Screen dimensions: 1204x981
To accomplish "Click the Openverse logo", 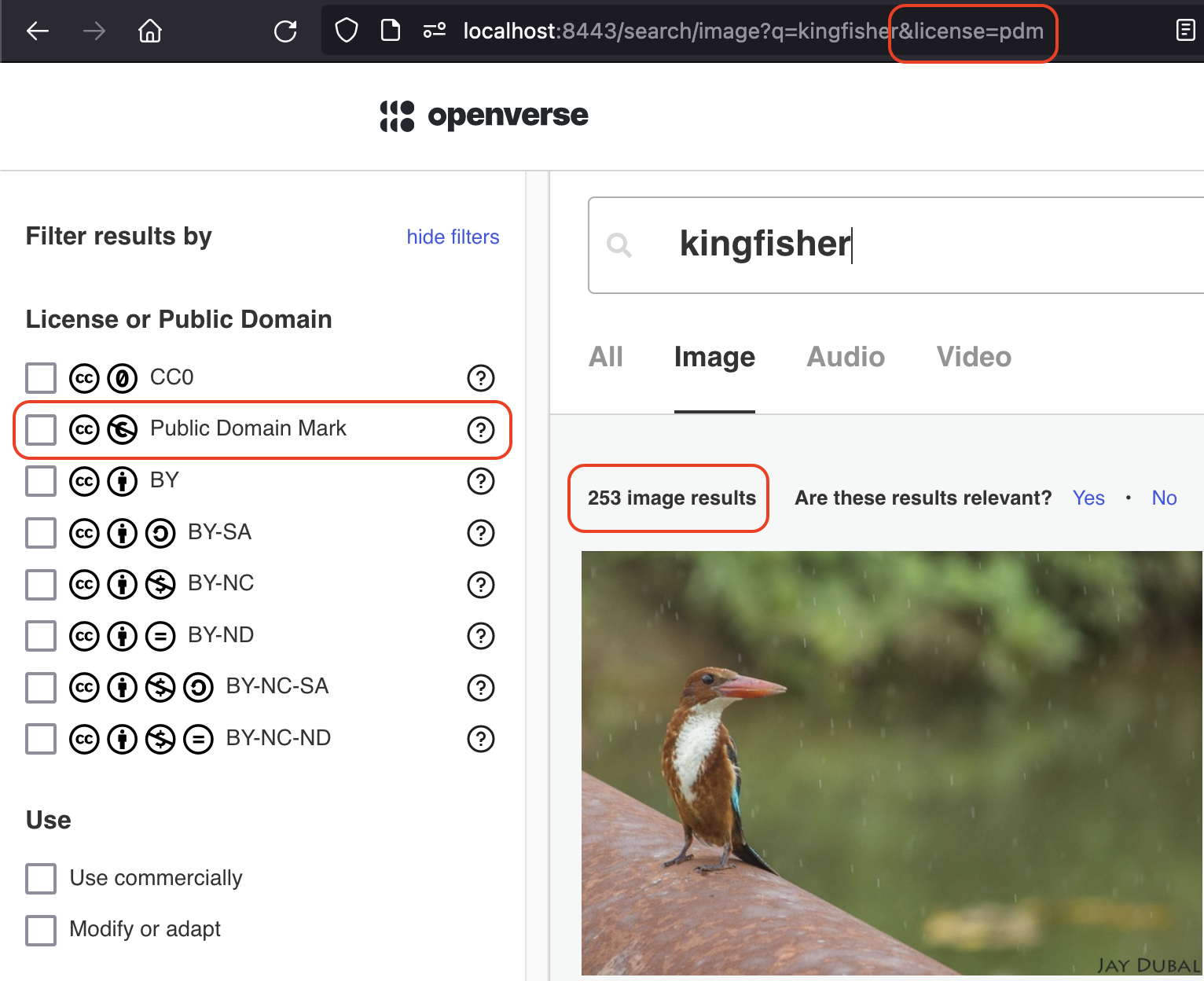I will pos(483,116).
